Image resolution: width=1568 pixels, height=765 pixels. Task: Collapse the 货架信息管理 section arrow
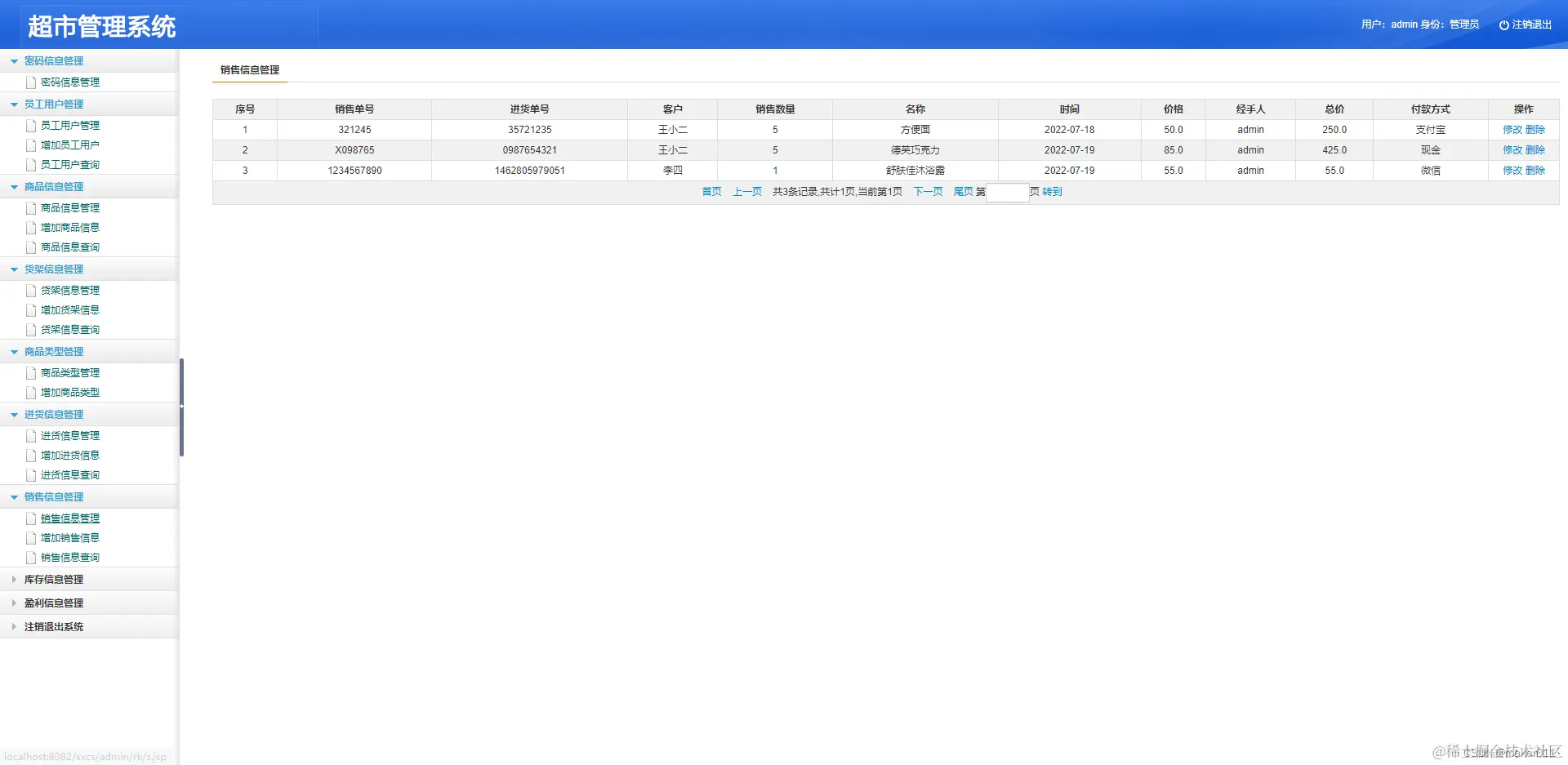(14, 269)
